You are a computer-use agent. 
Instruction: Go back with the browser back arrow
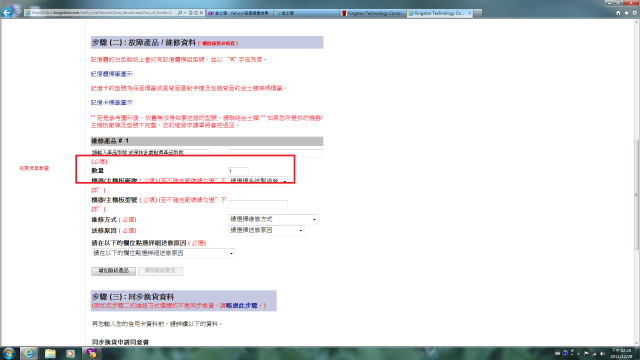pyautogui.click(x=7, y=12)
